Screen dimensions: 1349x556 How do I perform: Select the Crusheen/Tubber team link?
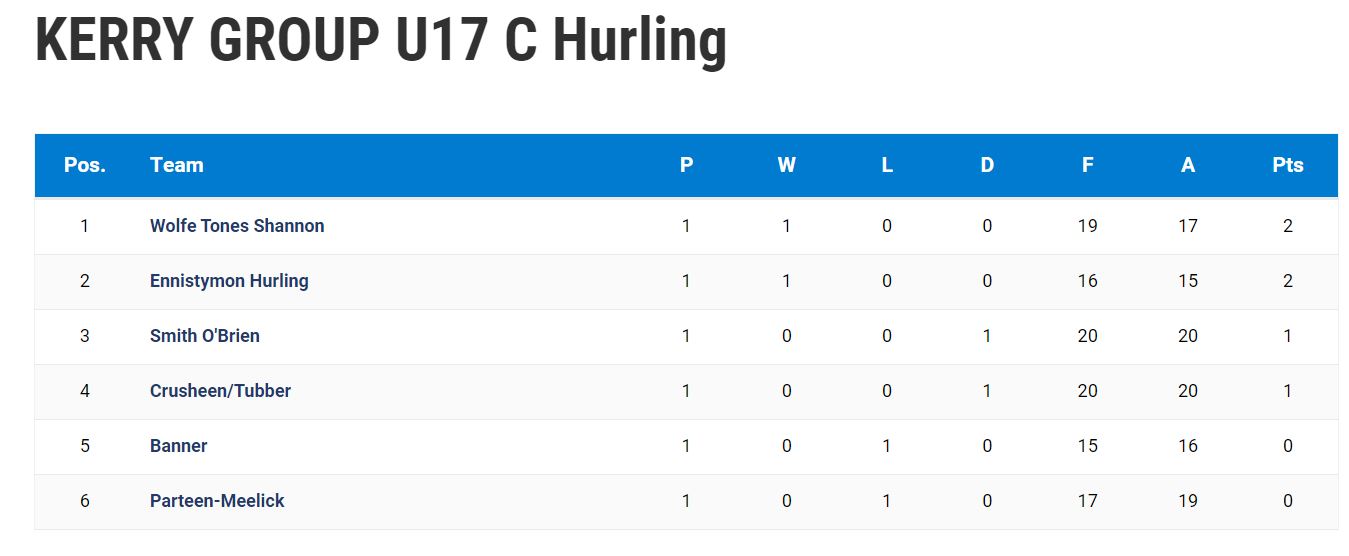coord(220,391)
